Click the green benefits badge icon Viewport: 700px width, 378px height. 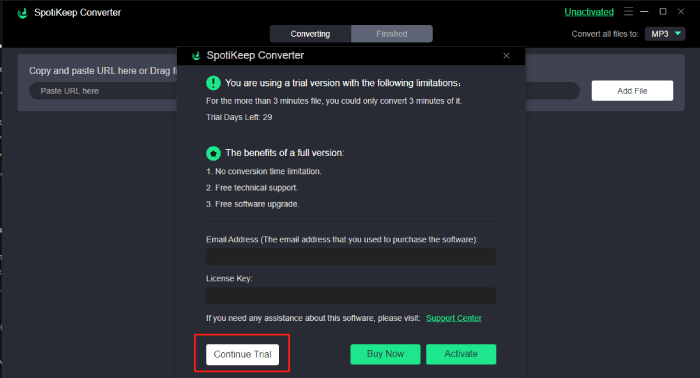213,153
